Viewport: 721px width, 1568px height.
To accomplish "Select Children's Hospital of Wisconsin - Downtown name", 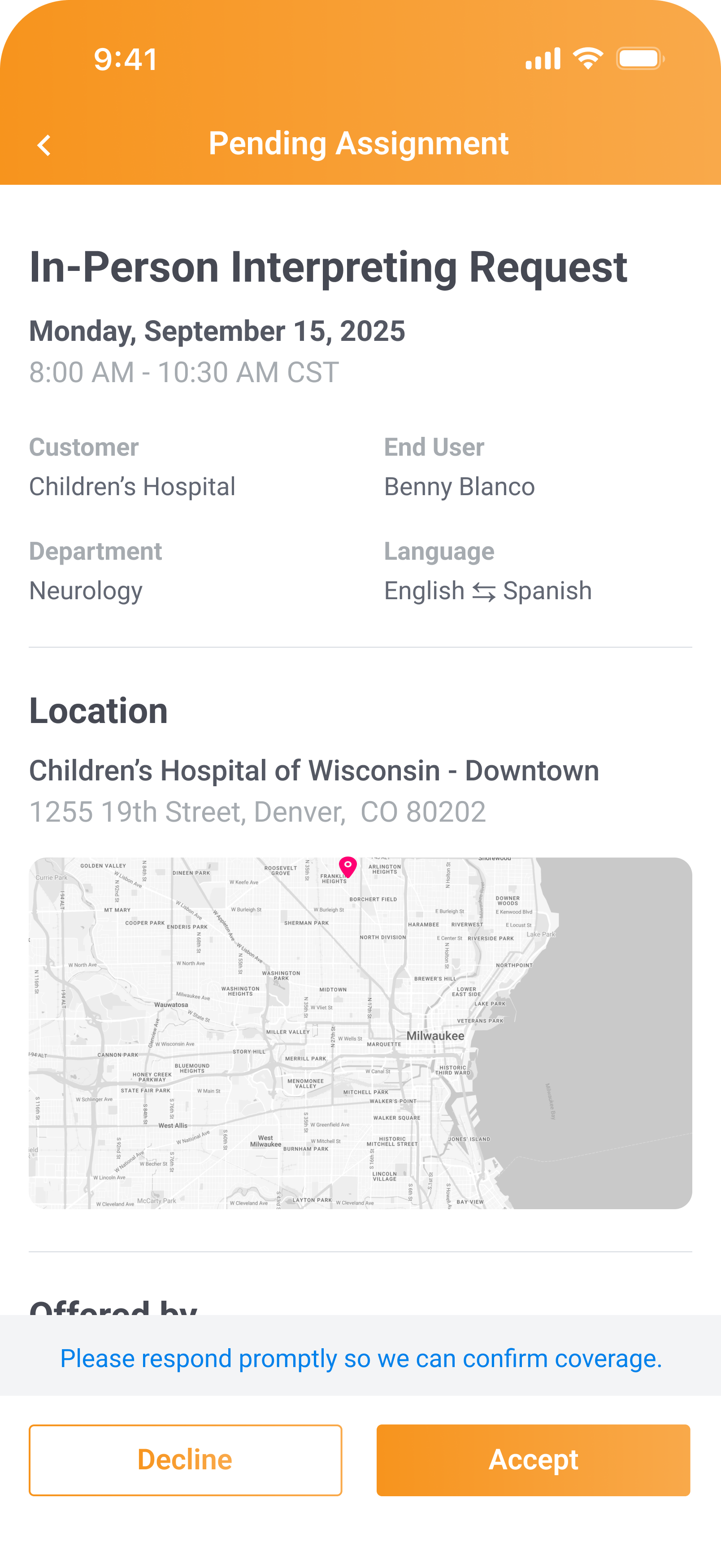I will (x=314, y=771).
